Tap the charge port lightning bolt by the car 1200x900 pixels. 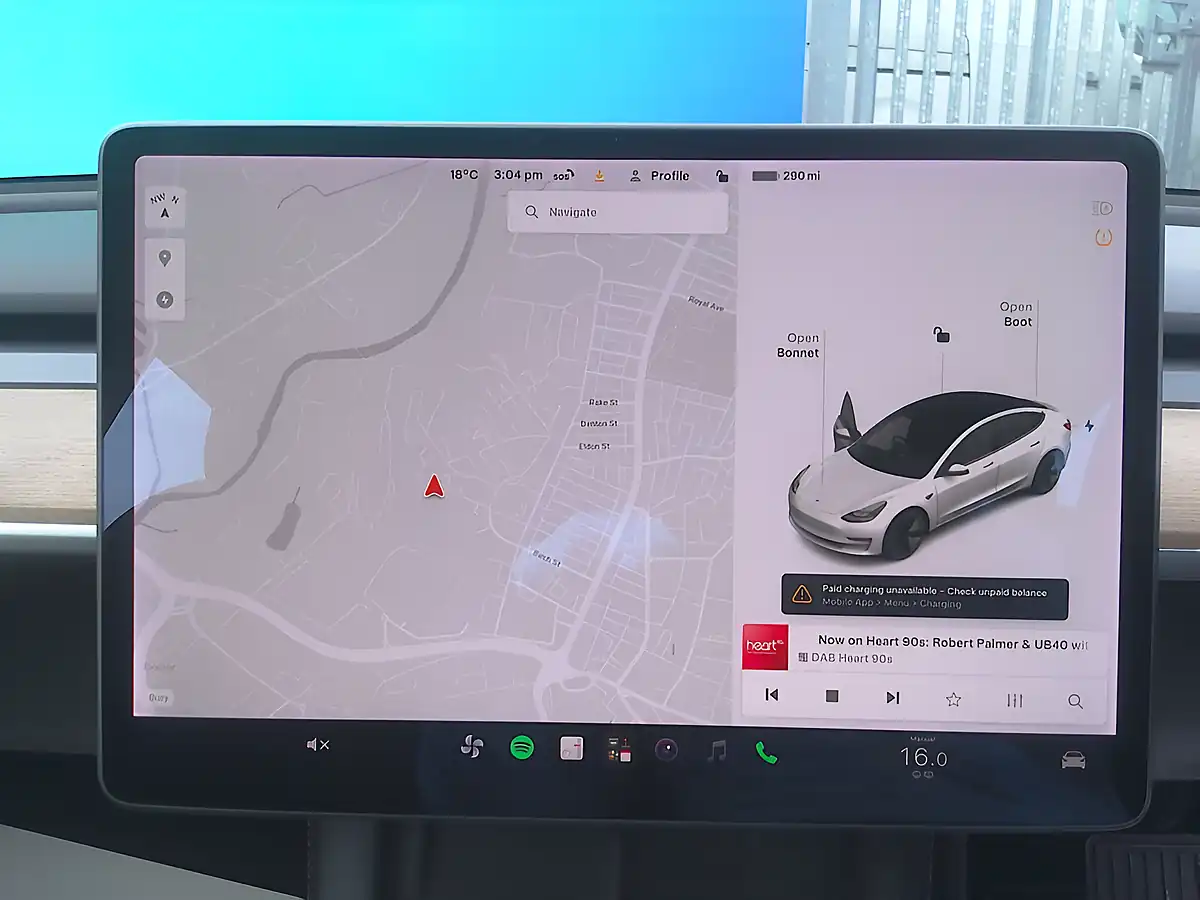[x=1089, y=425]
